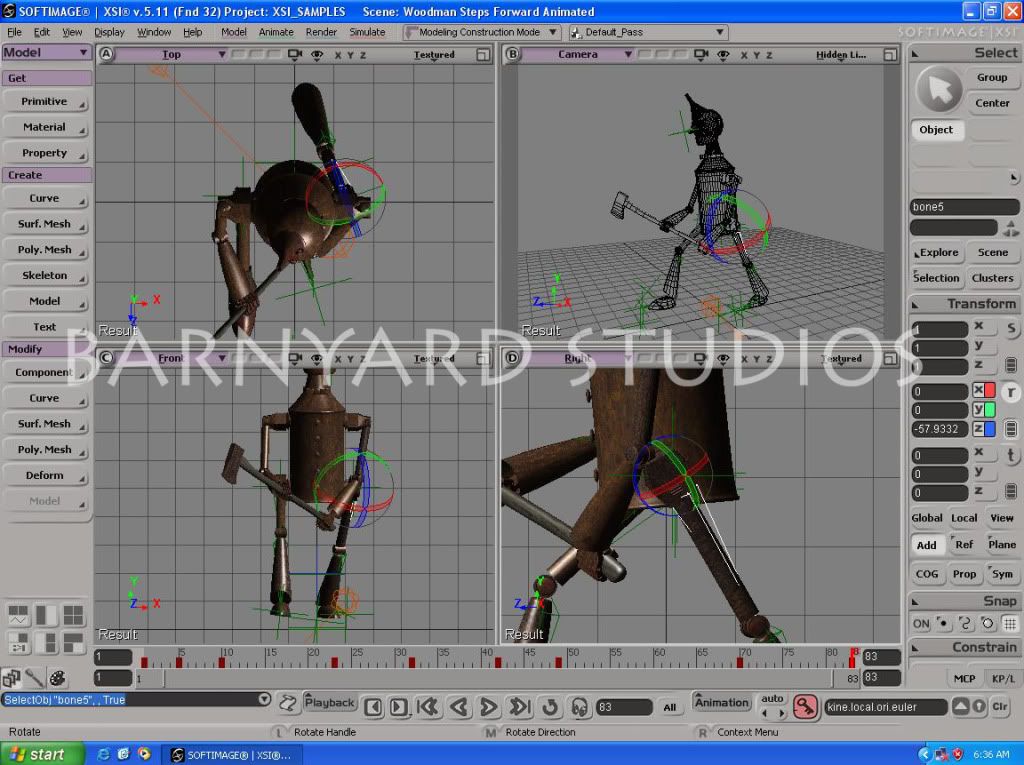The height and width of the screenshot is (765, 1024).
Task: Click the bone5 object name field
Action: coord(964,207)
